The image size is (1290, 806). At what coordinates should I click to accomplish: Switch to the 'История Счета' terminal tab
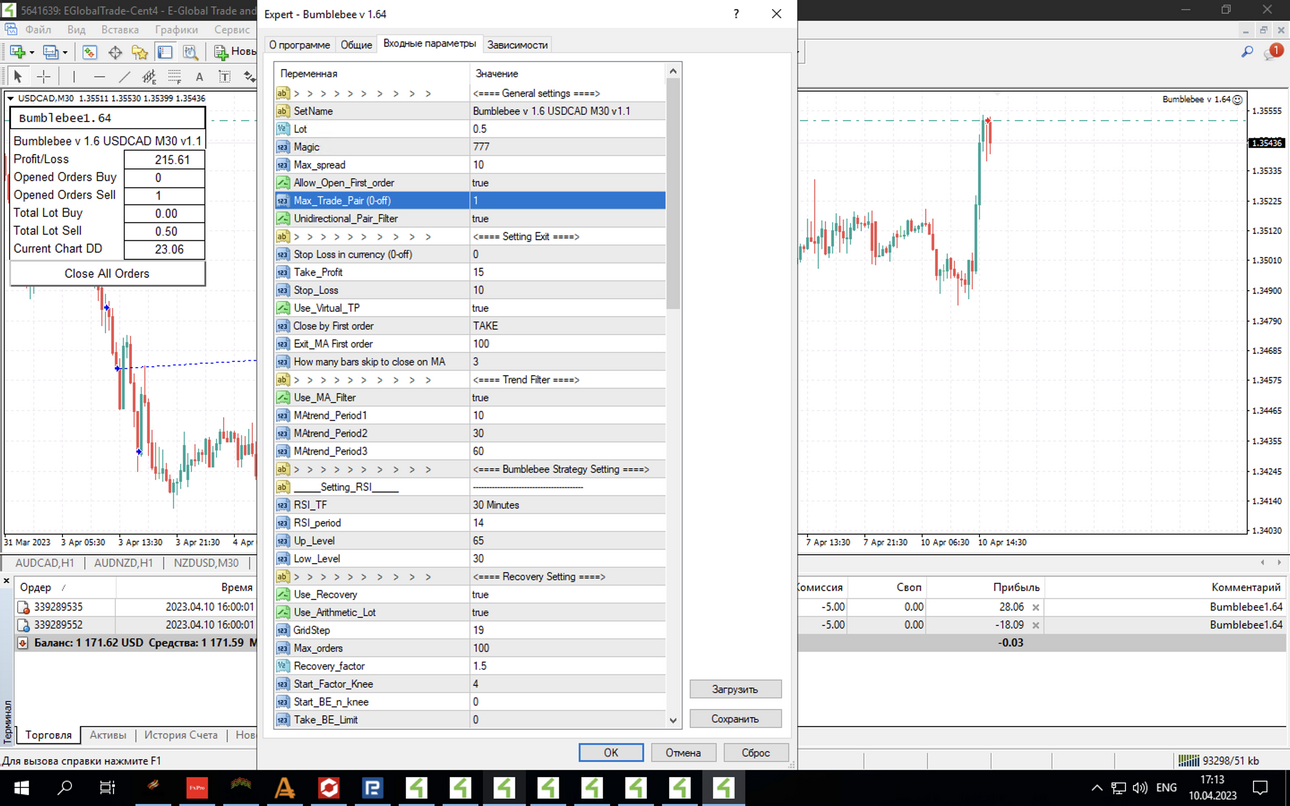pyautogui.click(x=181, y=735)
